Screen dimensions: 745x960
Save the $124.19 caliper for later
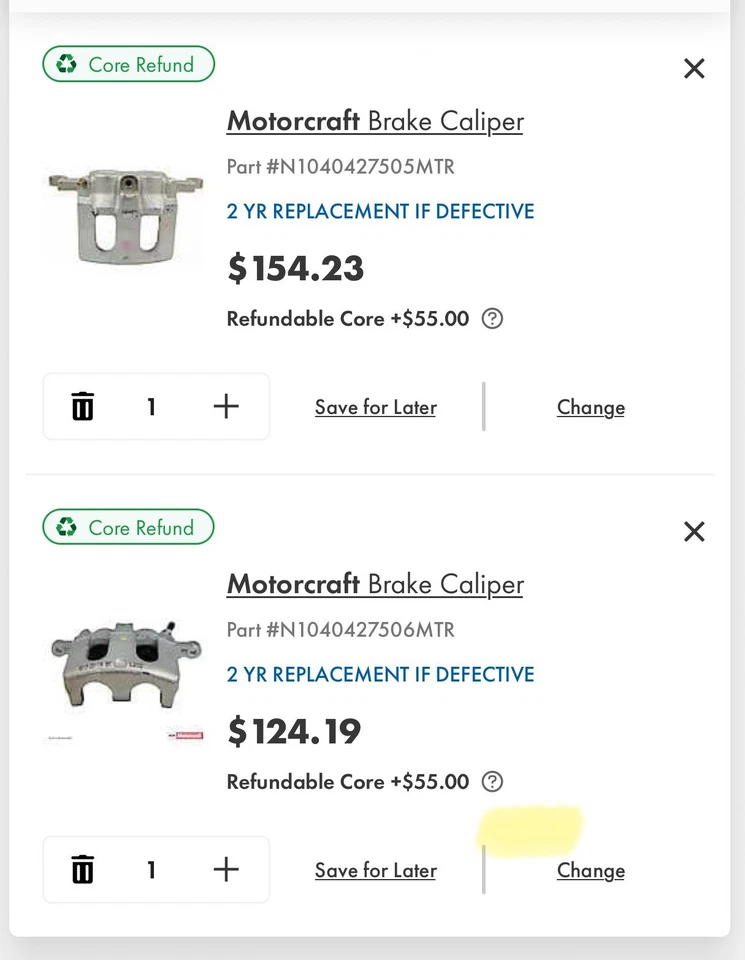point(375,870)
